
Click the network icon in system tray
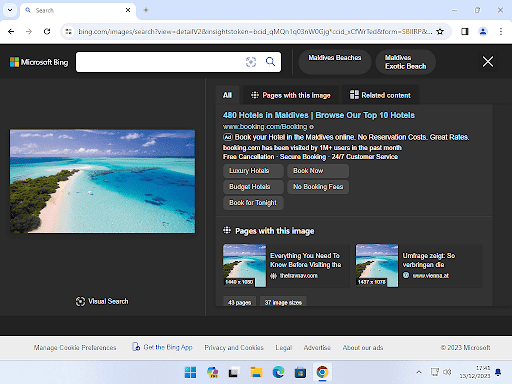[x=435, y=372]
